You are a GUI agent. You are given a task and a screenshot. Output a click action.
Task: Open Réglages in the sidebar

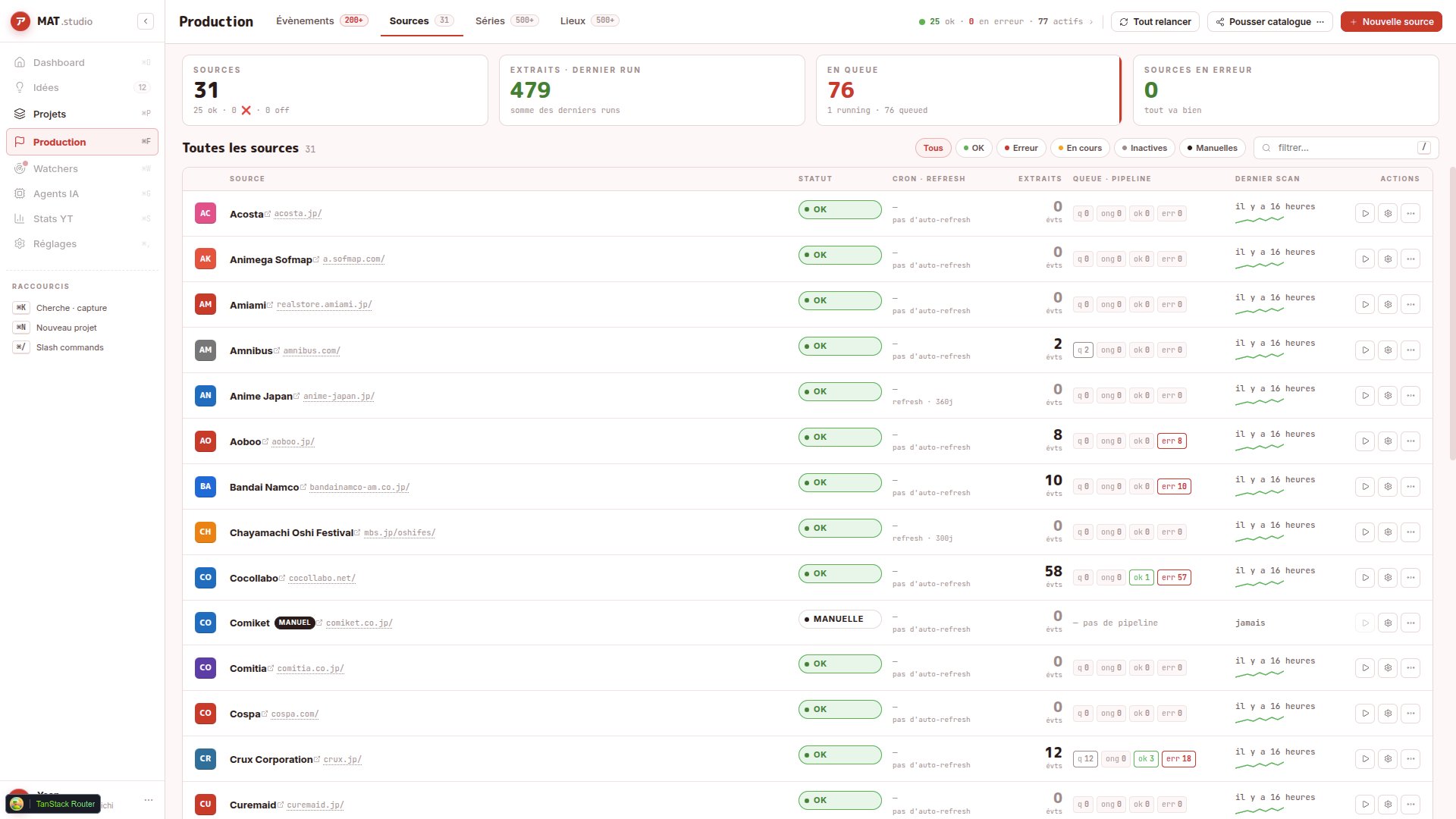click(x=82, y=243)
